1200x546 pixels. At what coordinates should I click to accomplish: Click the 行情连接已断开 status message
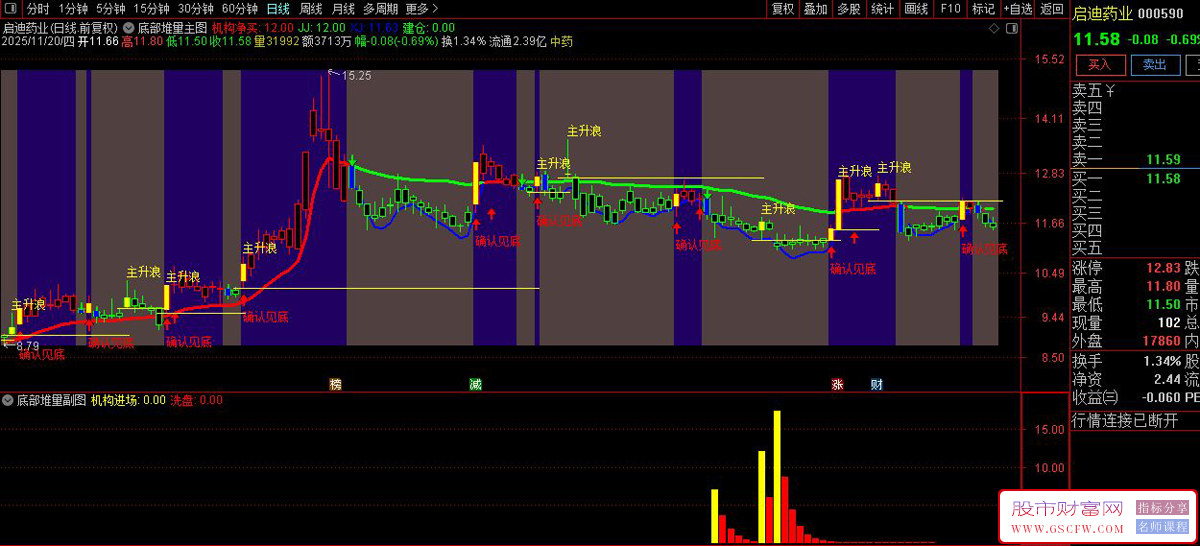coord(1125,420)
